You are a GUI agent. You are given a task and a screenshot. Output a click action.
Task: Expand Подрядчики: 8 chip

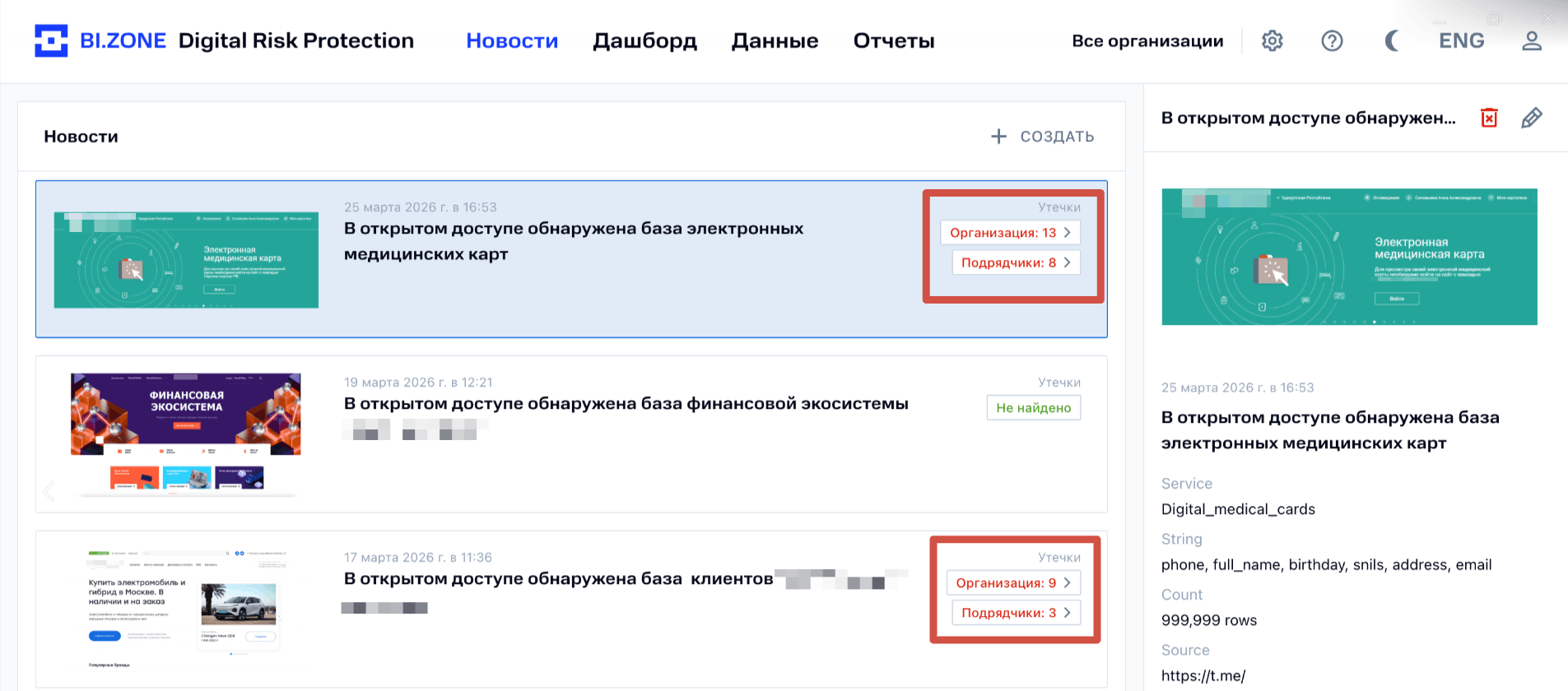click(x=1016, y=262)
